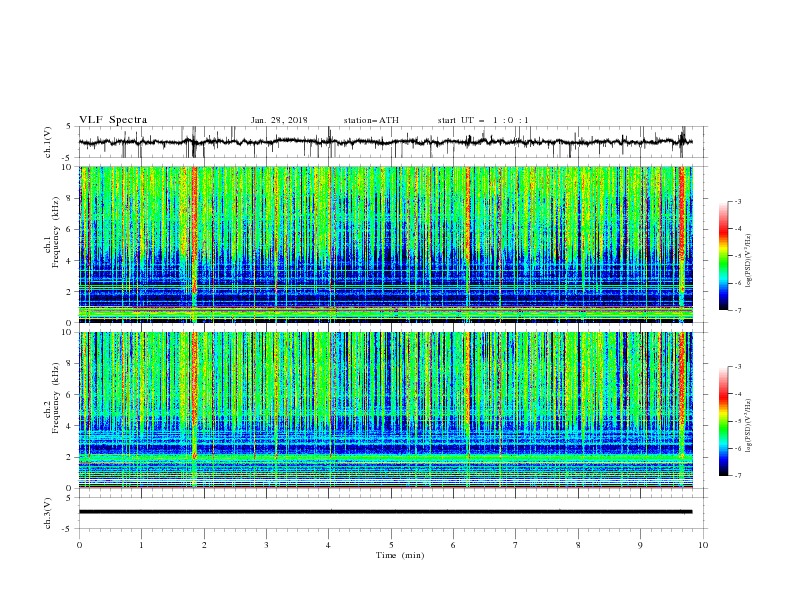792x612 pixels.
Task: Click time axis tick label "7"
Action: tap(516, 545)
